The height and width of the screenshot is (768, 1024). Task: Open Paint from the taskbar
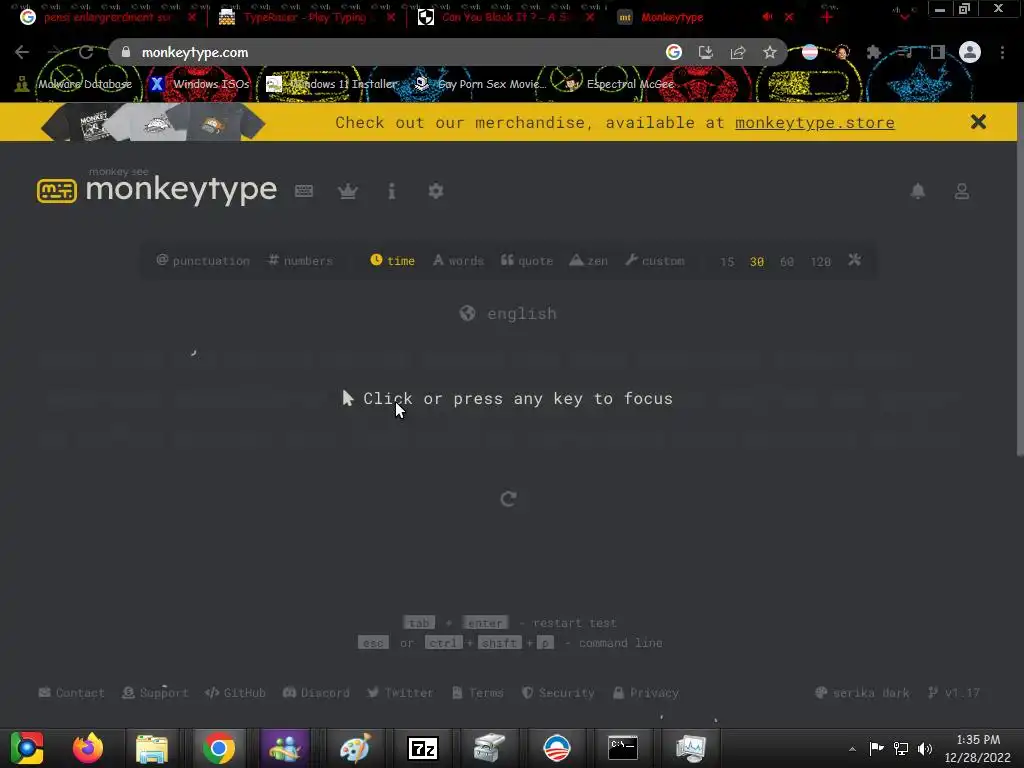355,748
